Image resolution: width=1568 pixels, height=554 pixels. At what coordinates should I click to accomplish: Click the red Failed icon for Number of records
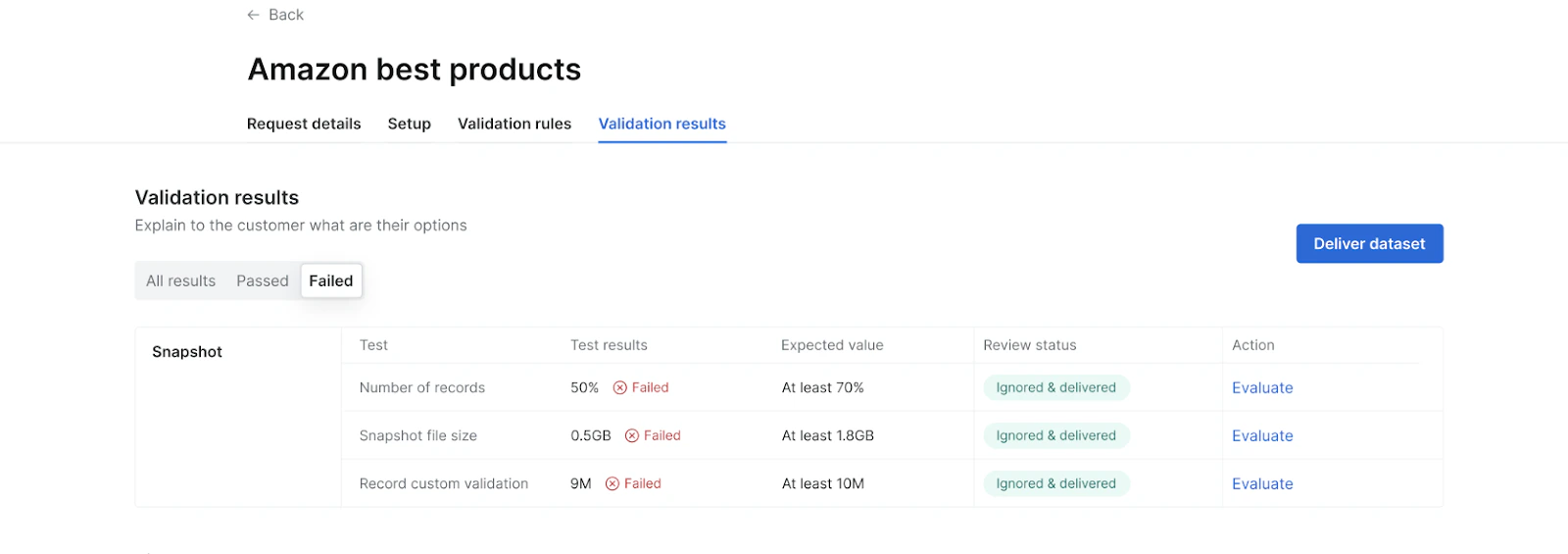click(620, 387)
